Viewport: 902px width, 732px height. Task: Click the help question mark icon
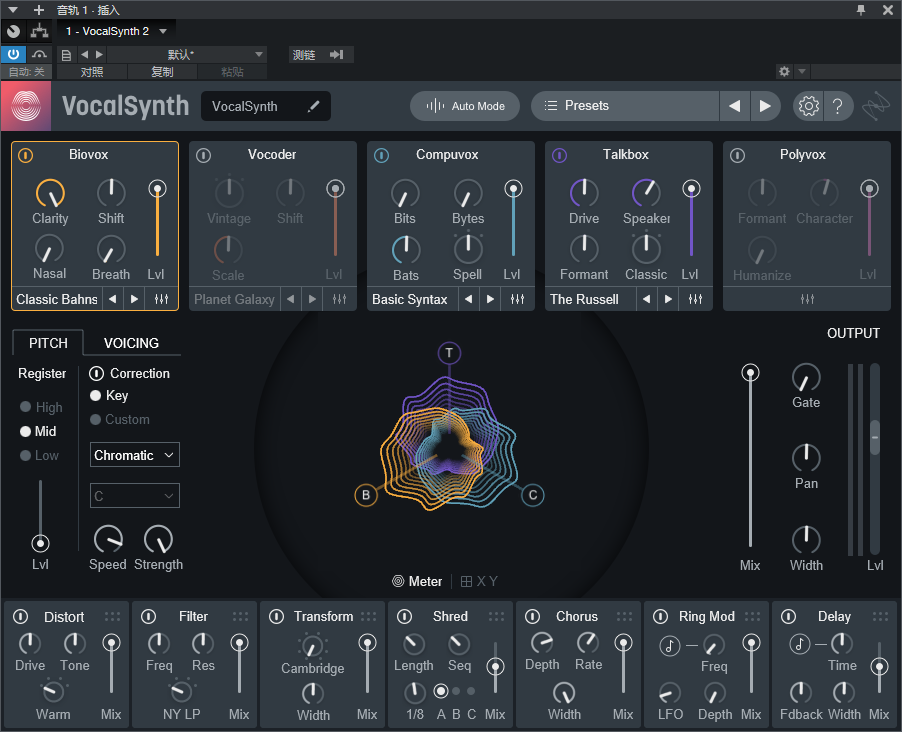[x=838, y=106]
